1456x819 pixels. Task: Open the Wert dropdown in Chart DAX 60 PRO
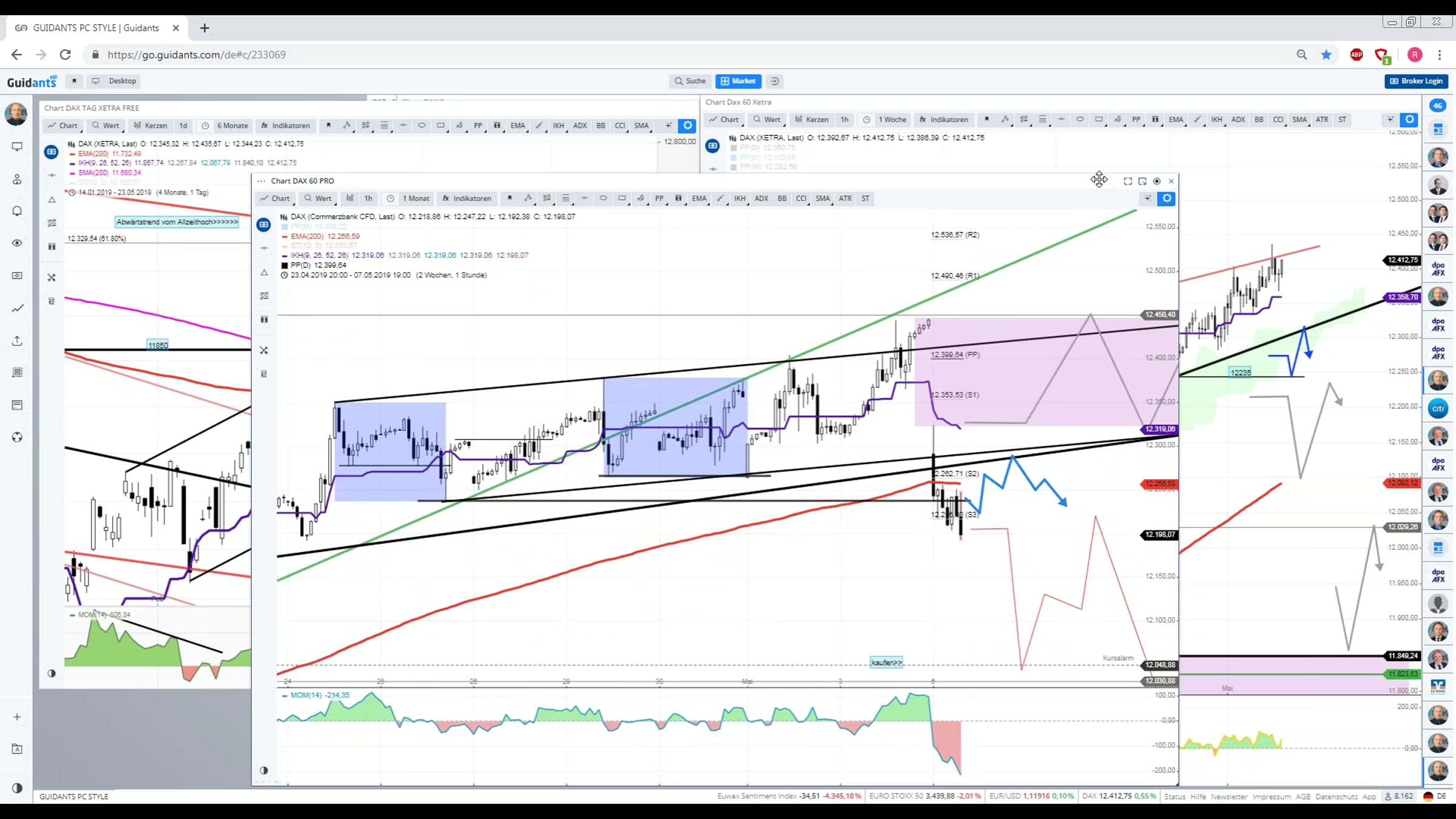click(x=318, y=198)
